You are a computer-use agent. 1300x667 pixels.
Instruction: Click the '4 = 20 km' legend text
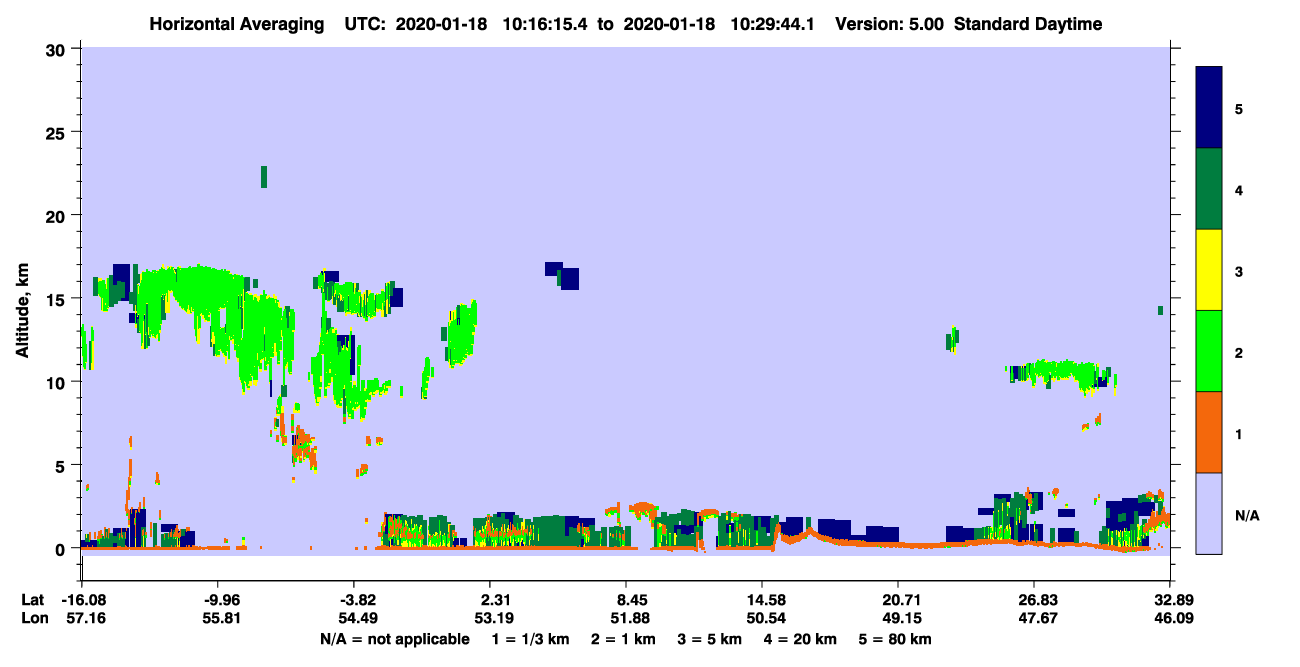[800, 639]
